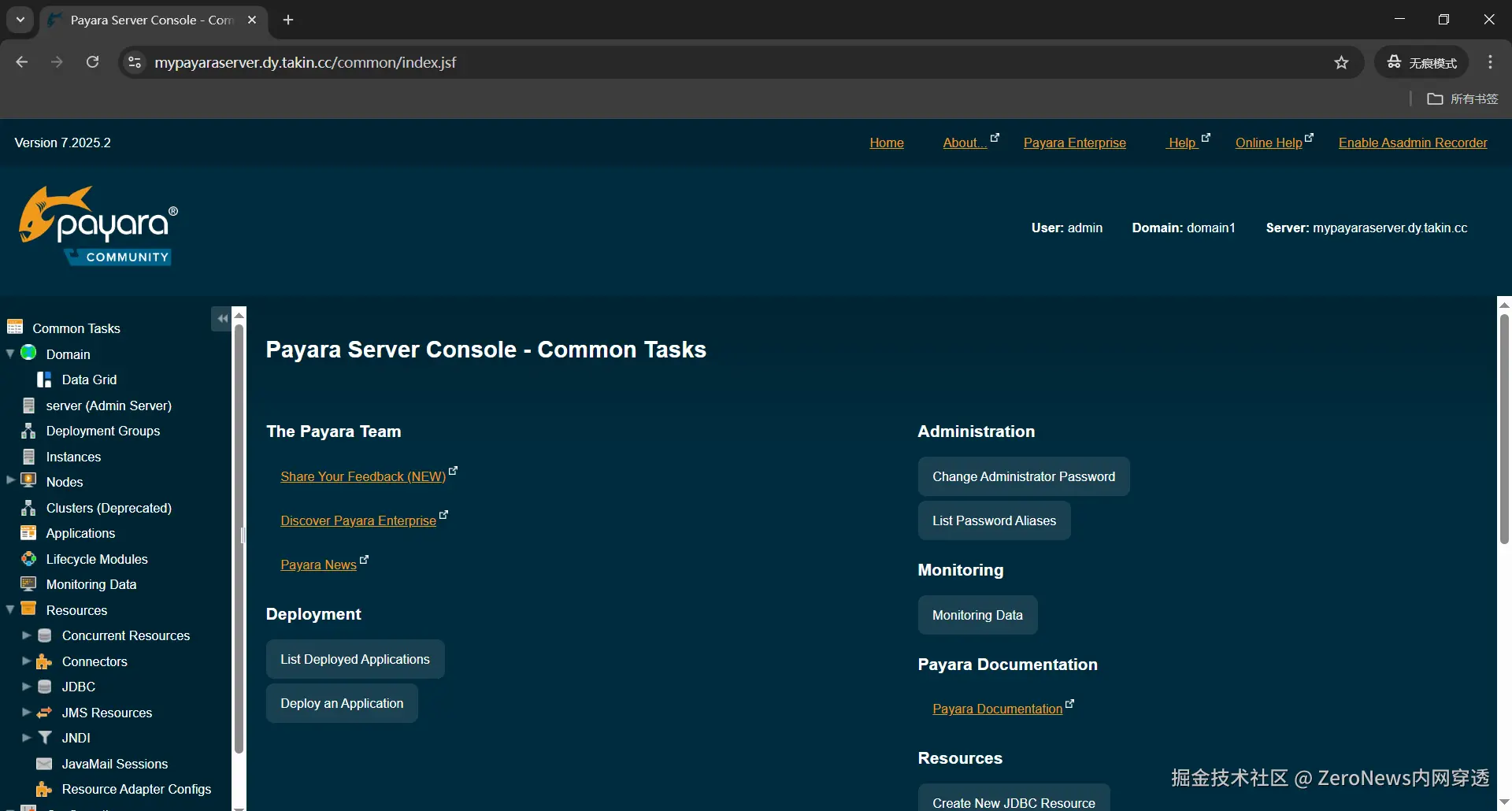1512x811 pixels.
Task: Open the Chrome menu with three dots
Action: coord(1491,62)
